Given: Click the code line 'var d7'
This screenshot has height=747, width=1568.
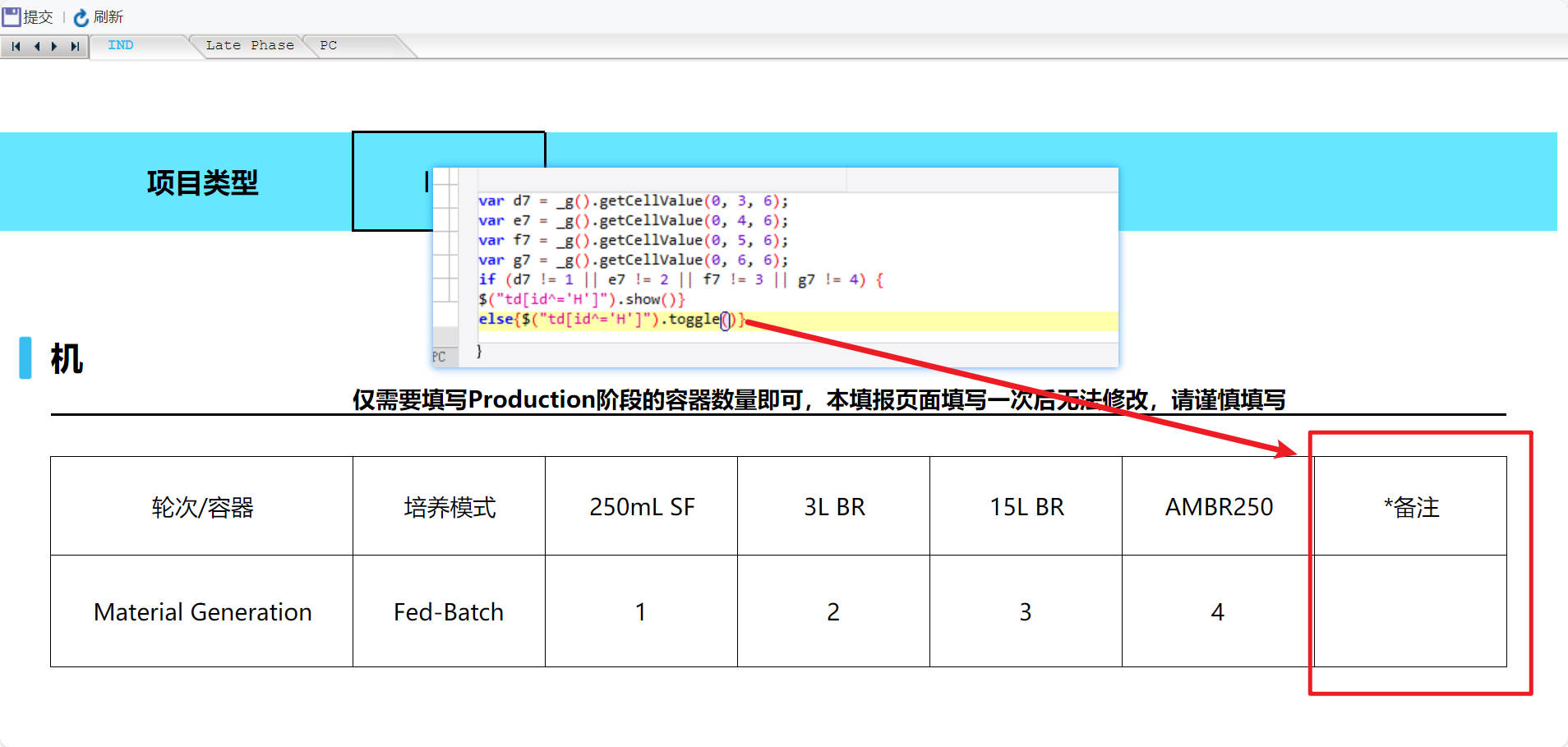Looking at the screenshot, I should pos(633,201).
